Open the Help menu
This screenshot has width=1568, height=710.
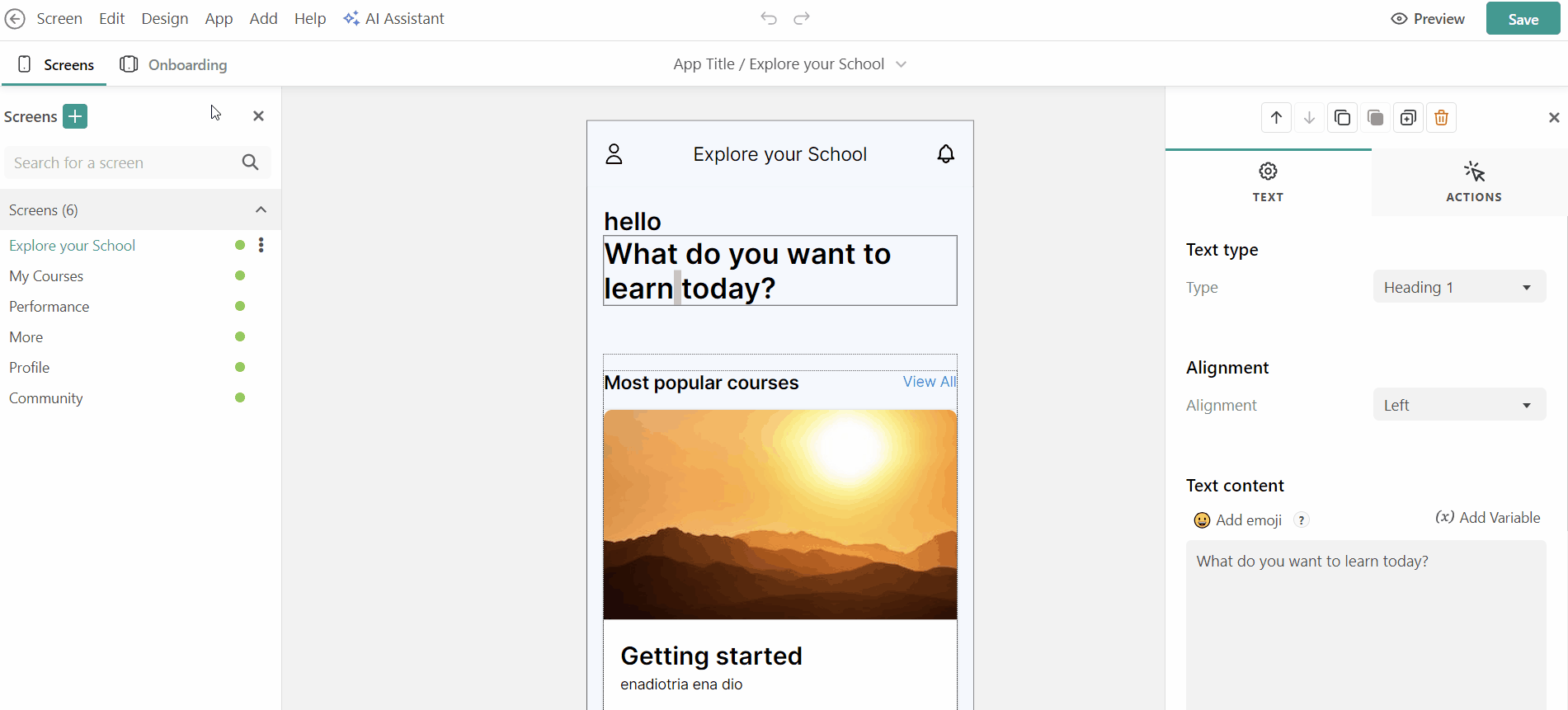pos(310,19)
